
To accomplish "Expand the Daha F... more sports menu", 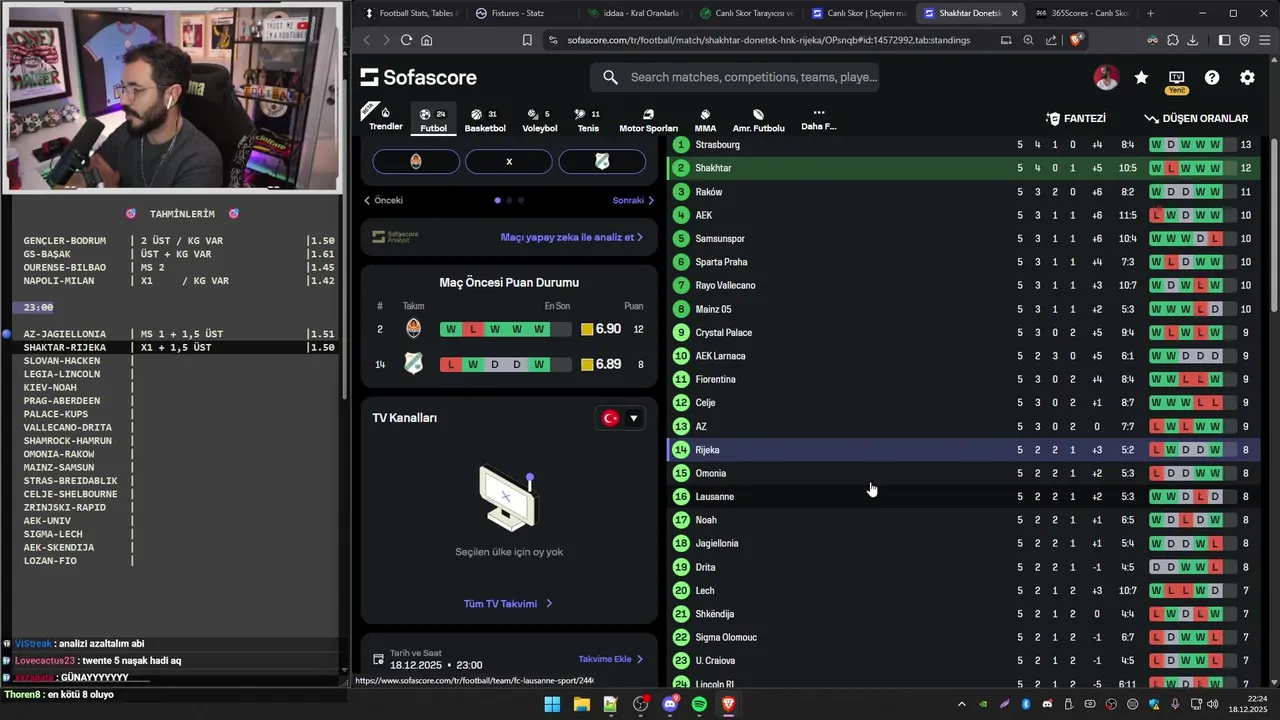I will (x=818, y=119).
